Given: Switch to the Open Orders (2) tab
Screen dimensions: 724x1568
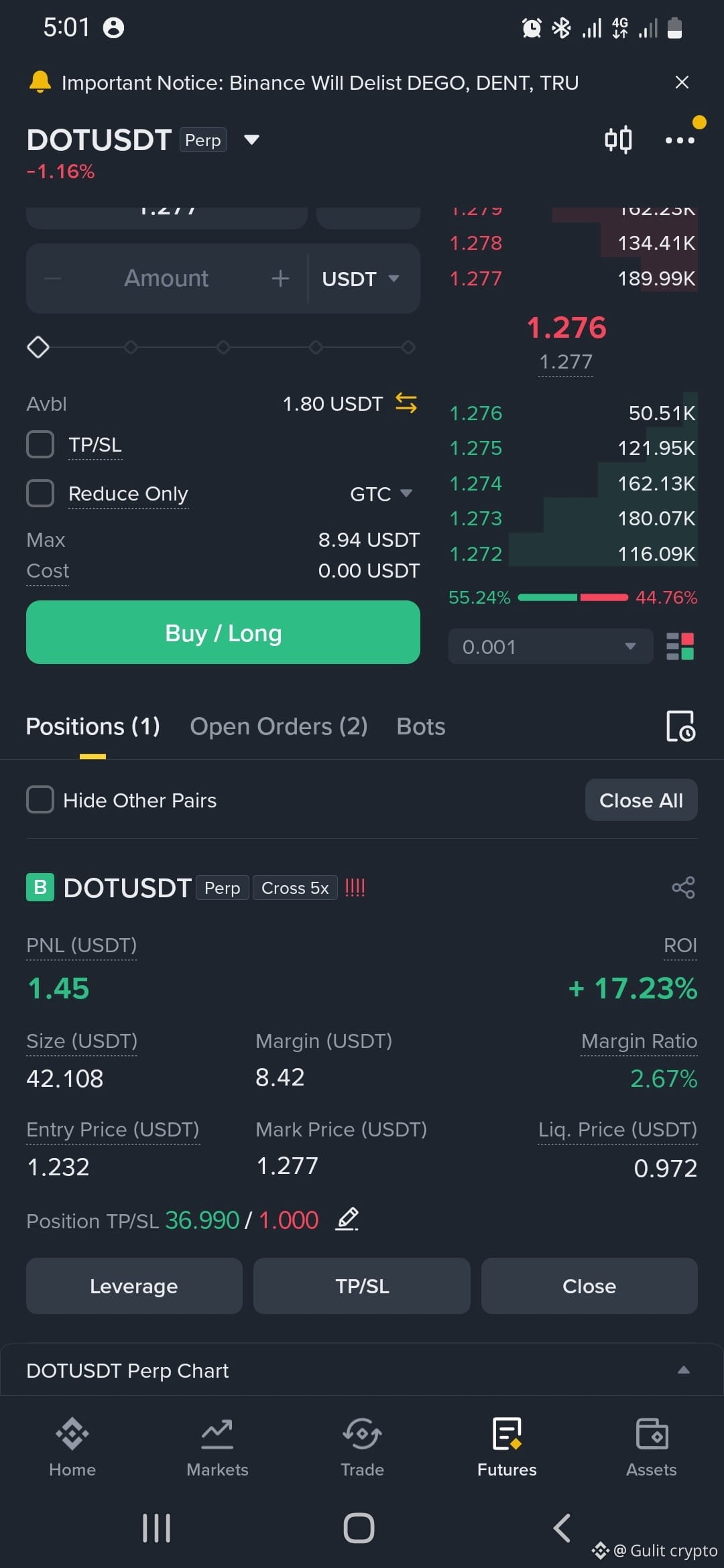Looking at the screenshot, I should pos(279,726).
